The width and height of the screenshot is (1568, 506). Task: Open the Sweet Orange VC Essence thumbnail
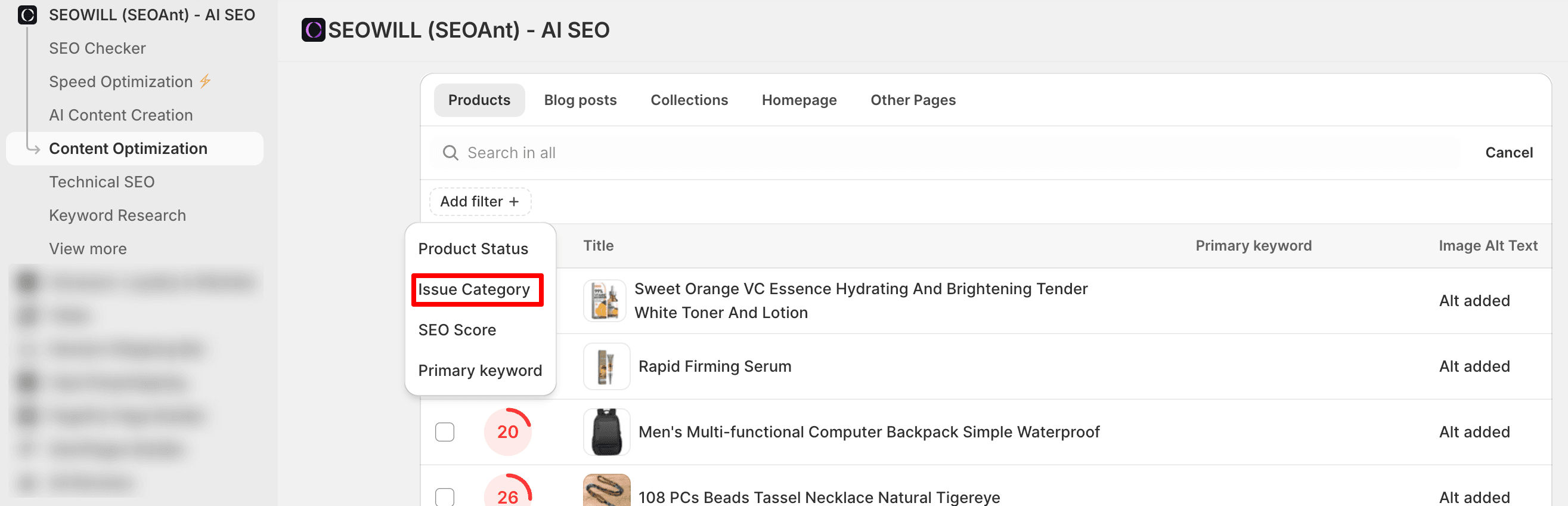(604, 301)
